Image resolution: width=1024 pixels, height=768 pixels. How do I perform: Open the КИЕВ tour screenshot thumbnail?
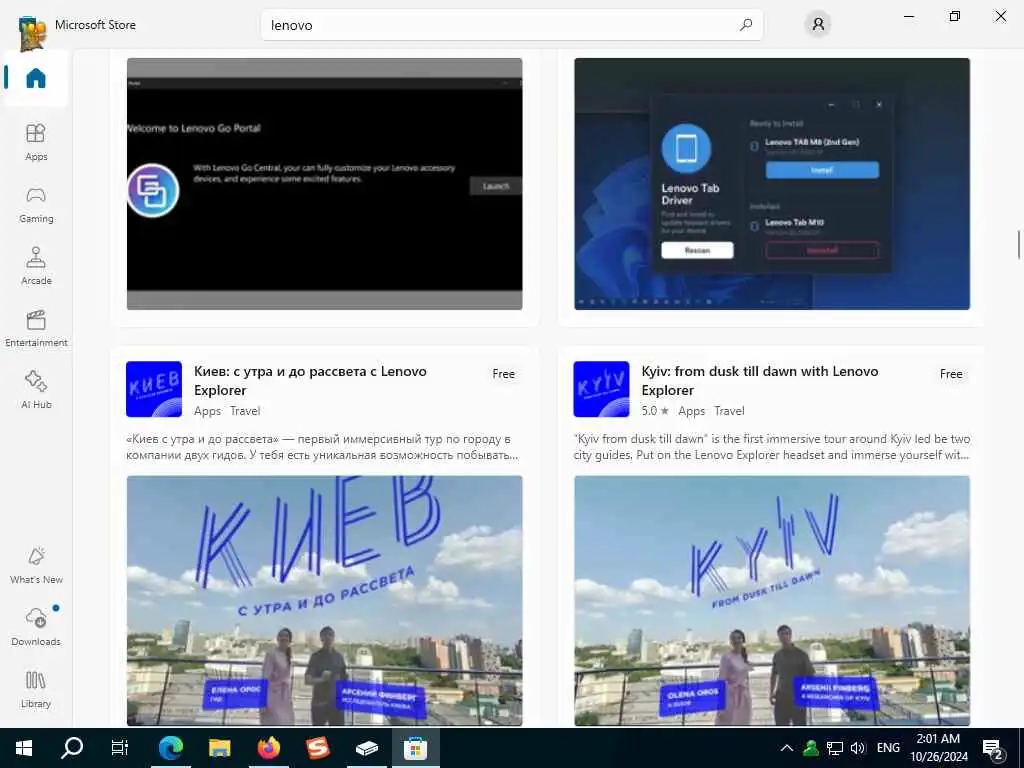click(x=325, y=600)
